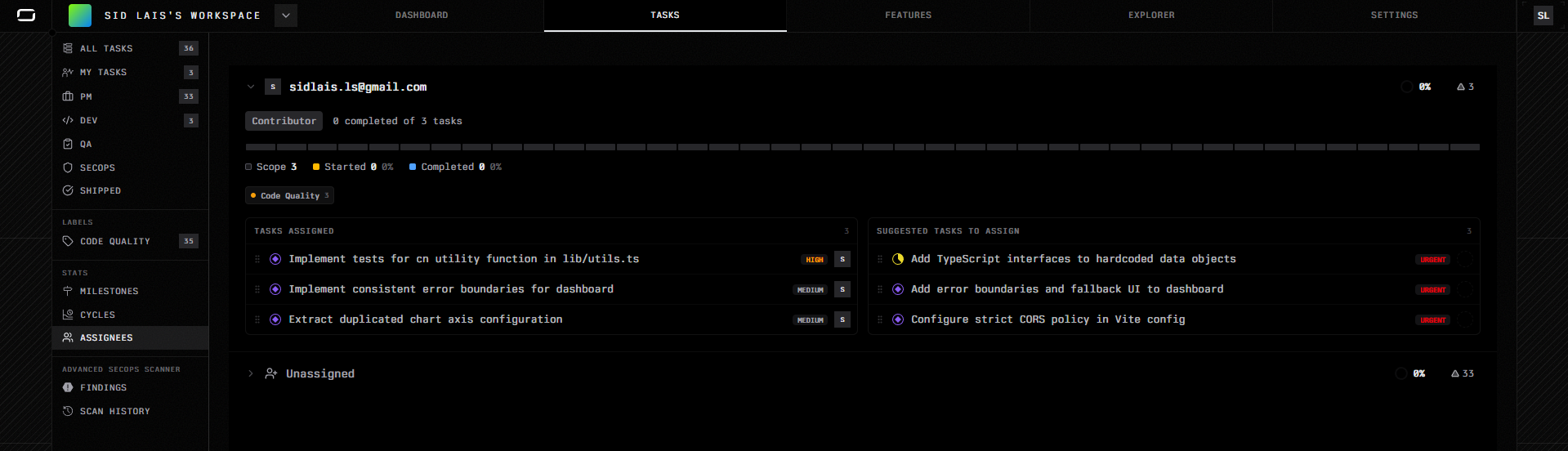Viewport: 1568px width, 451px height.
Task: Open task 'Implement consistent error boundaries for dashboard'
Action: [x=450, y=289]
